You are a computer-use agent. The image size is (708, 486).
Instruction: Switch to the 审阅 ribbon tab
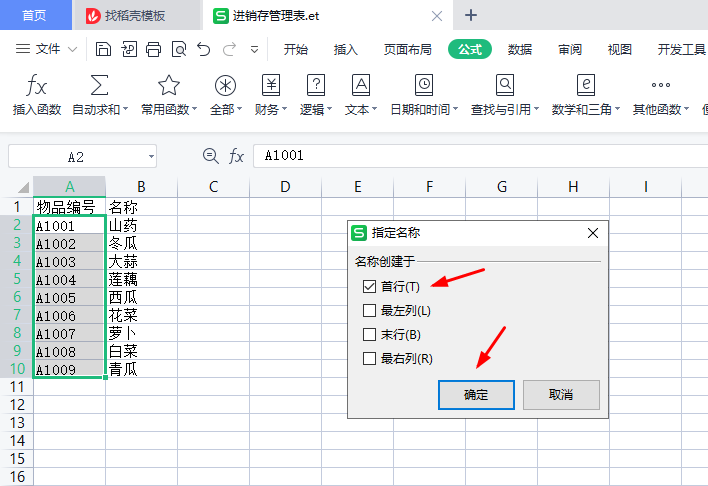tap(570, 49)
